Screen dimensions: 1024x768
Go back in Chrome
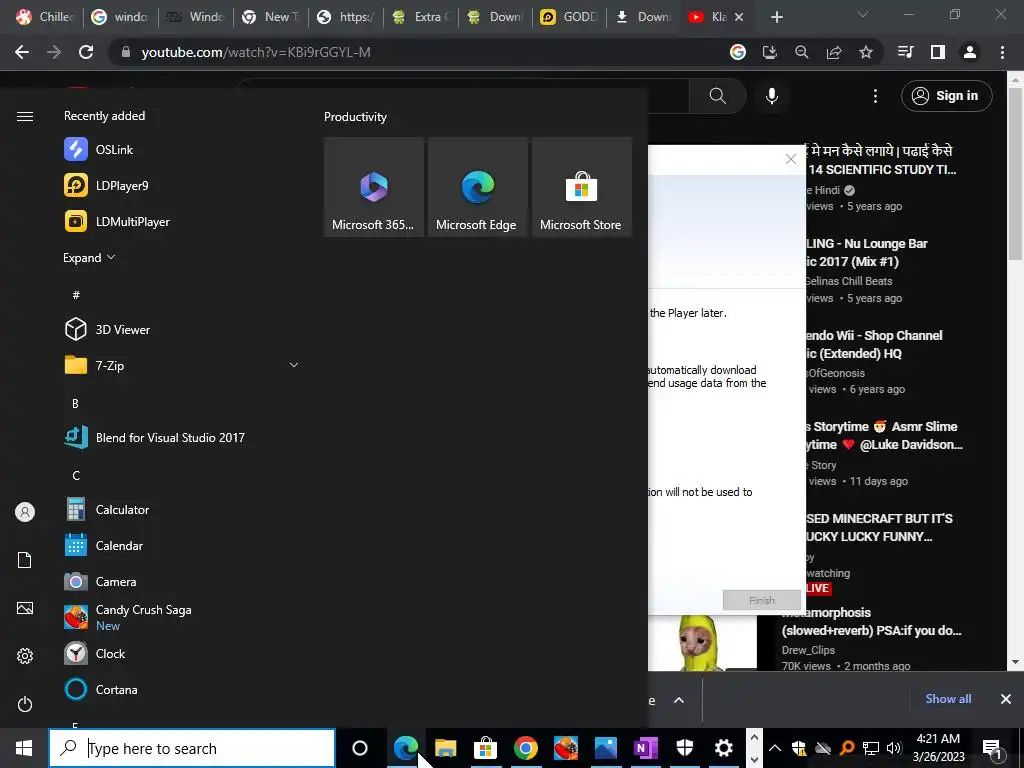pyautogui.click(x=22, y=52)
